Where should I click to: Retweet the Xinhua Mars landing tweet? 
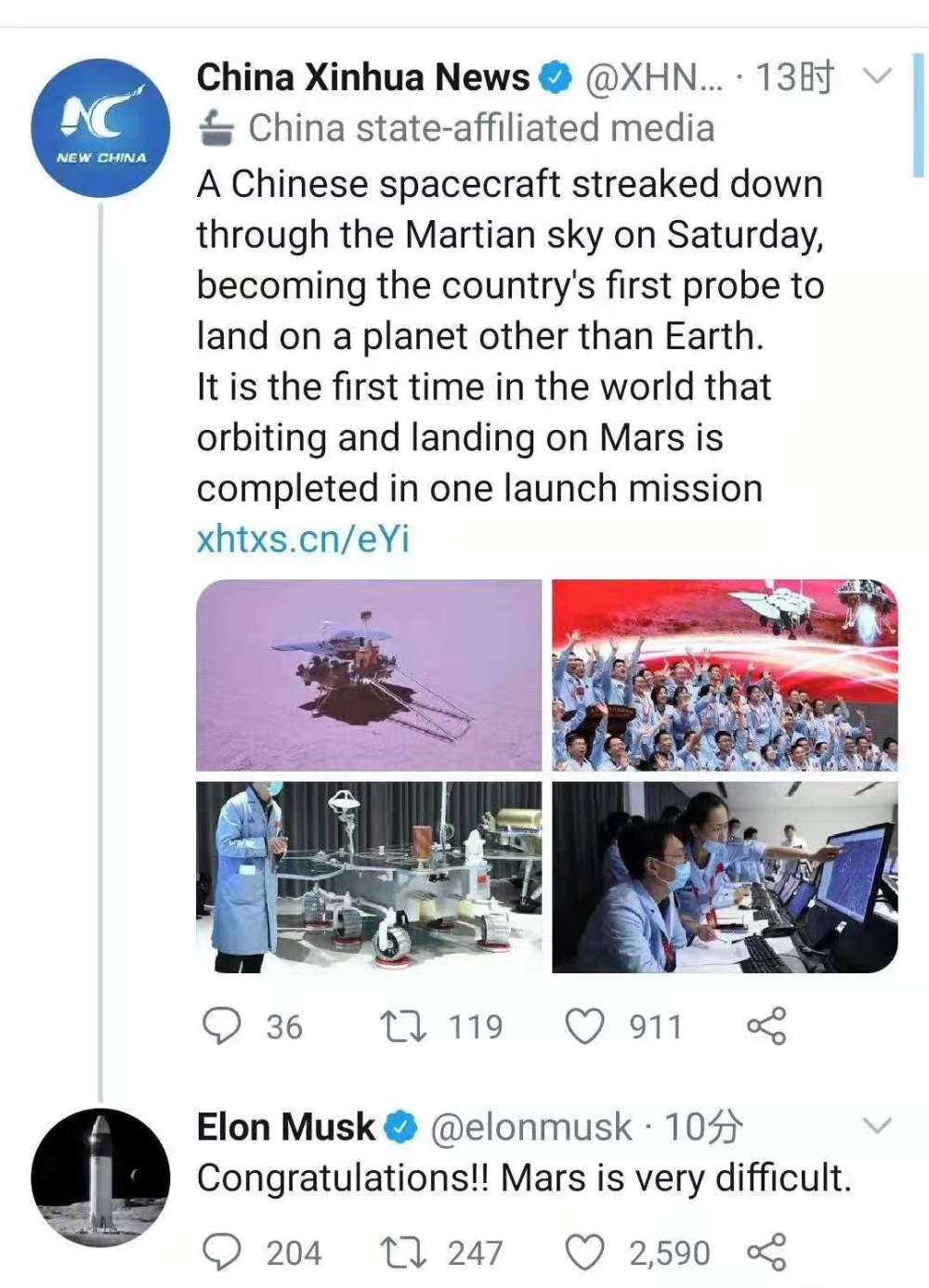point(403,1026)
